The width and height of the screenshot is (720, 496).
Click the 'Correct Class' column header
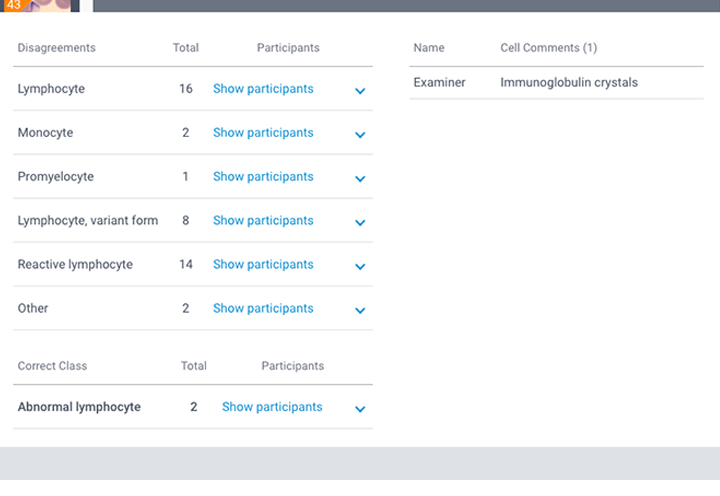coord(52,366)
